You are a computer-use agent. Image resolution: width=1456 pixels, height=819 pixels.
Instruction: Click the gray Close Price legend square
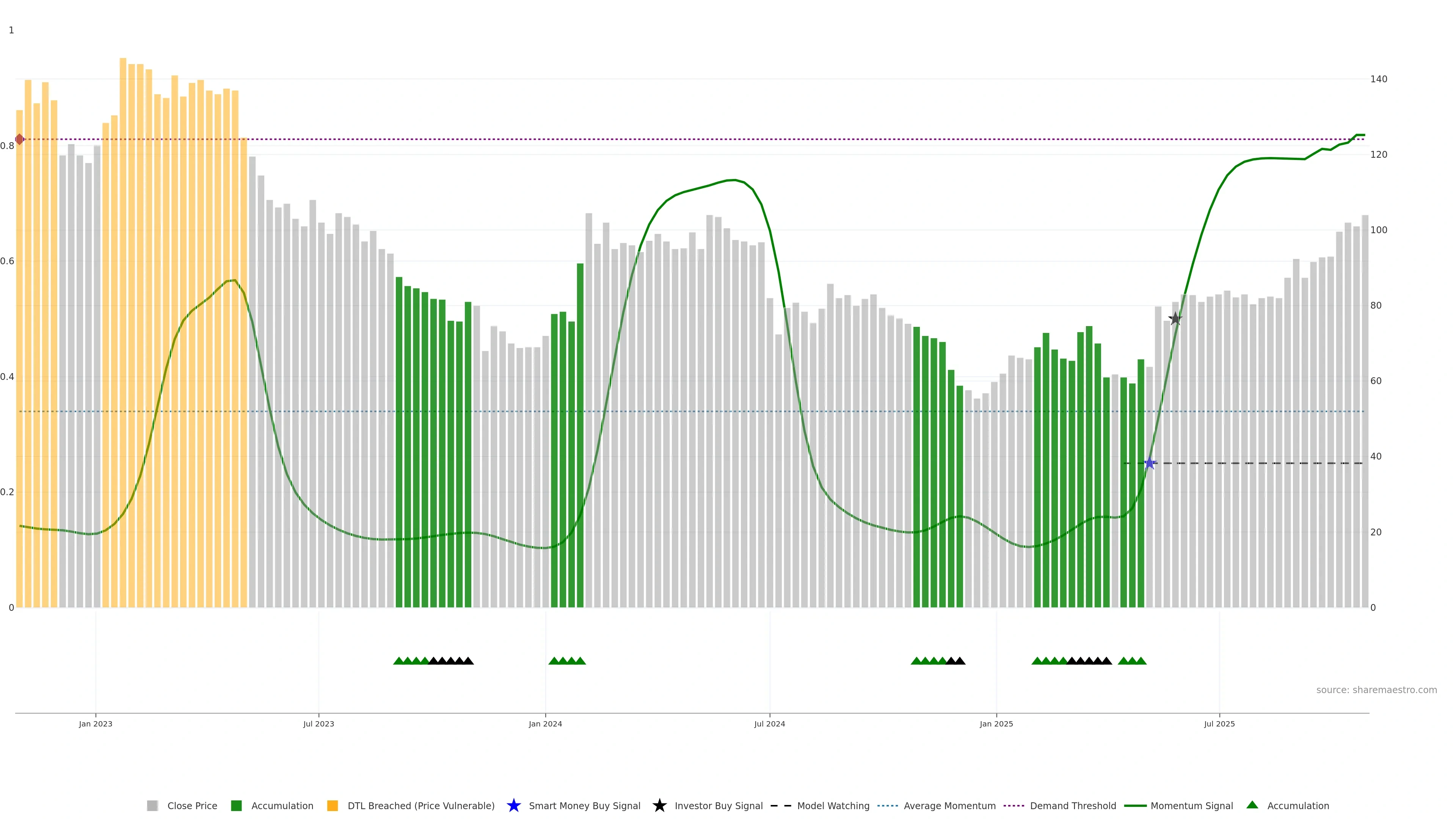click(152, 805)
